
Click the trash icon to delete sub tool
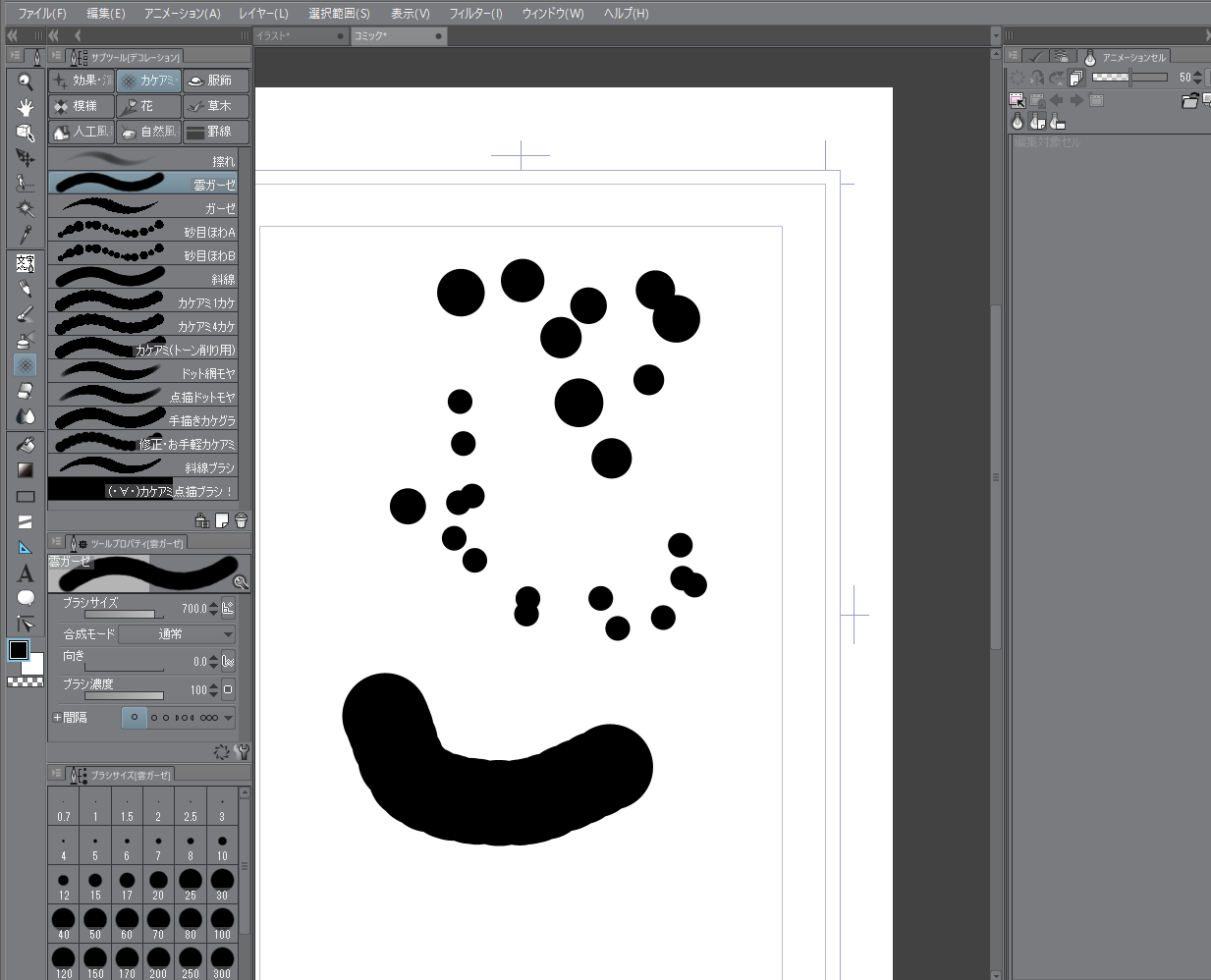coord(241,520)
